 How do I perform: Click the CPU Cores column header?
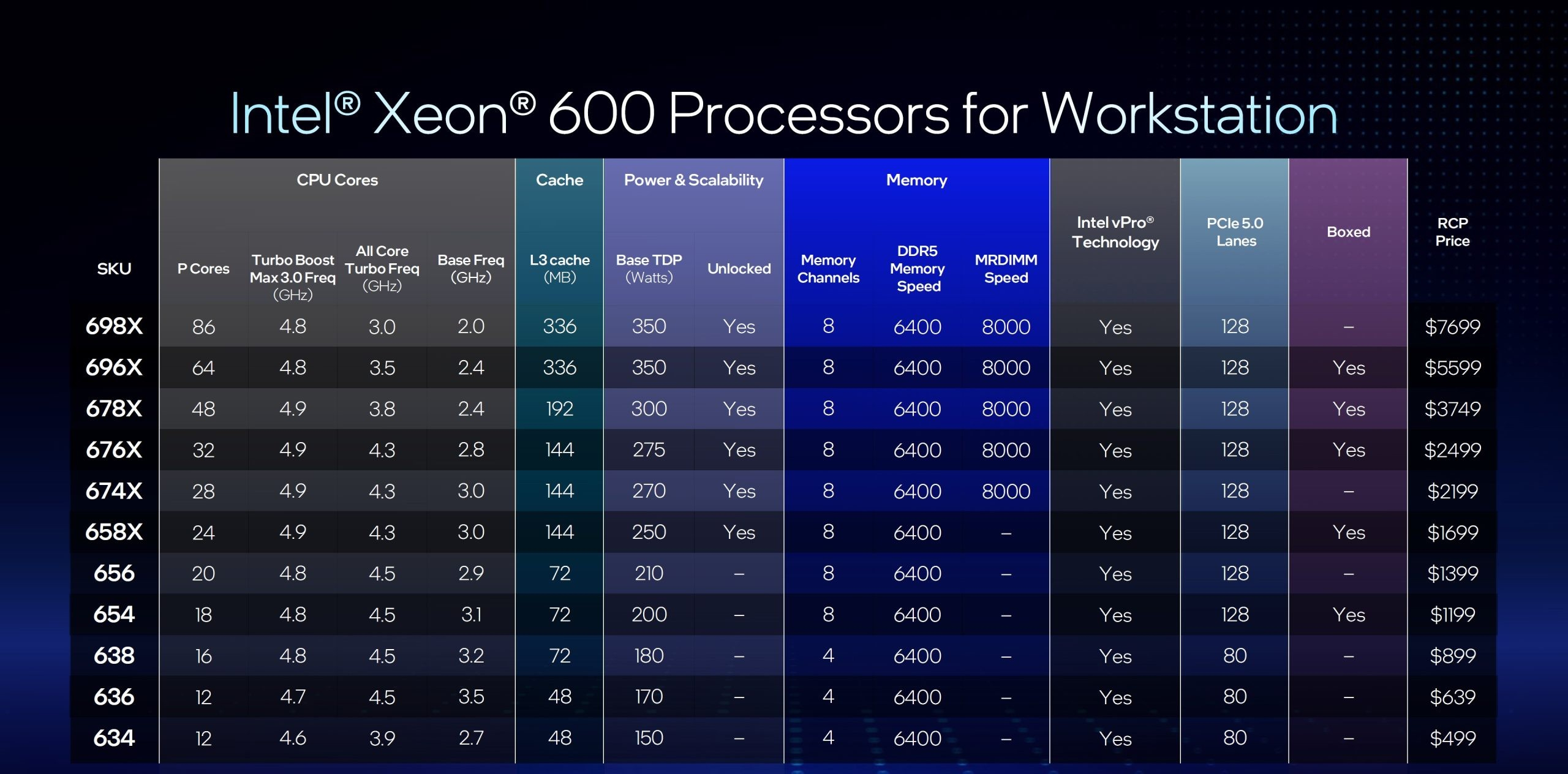point(337,180)
